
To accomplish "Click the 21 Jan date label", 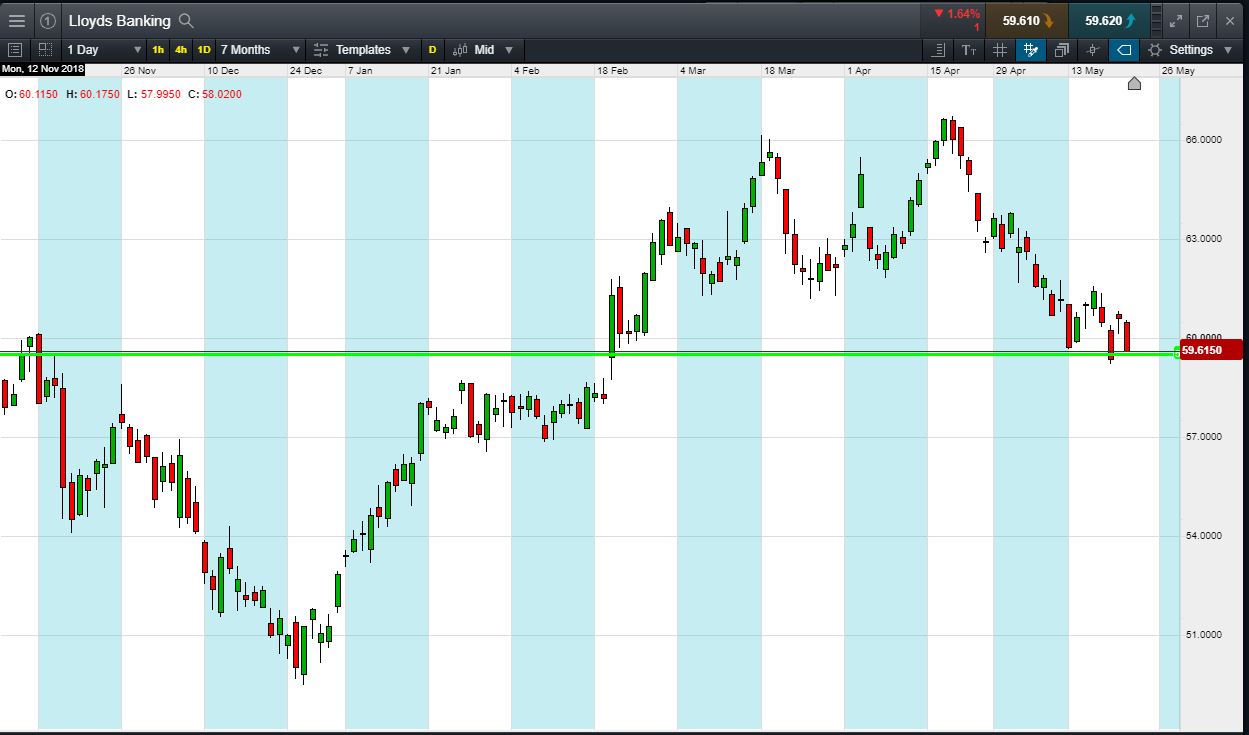I will 446,70.
